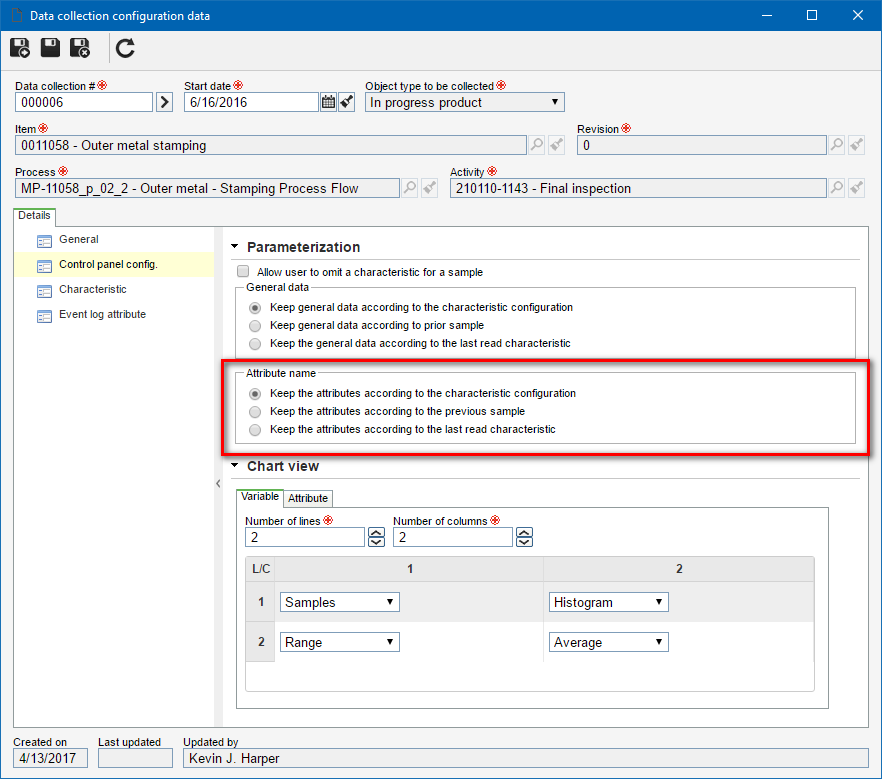Image resolution: width=882 pixels, height=779 pixels.
Task: Click the Save floppy disk icon
Action: click(50, 48)
